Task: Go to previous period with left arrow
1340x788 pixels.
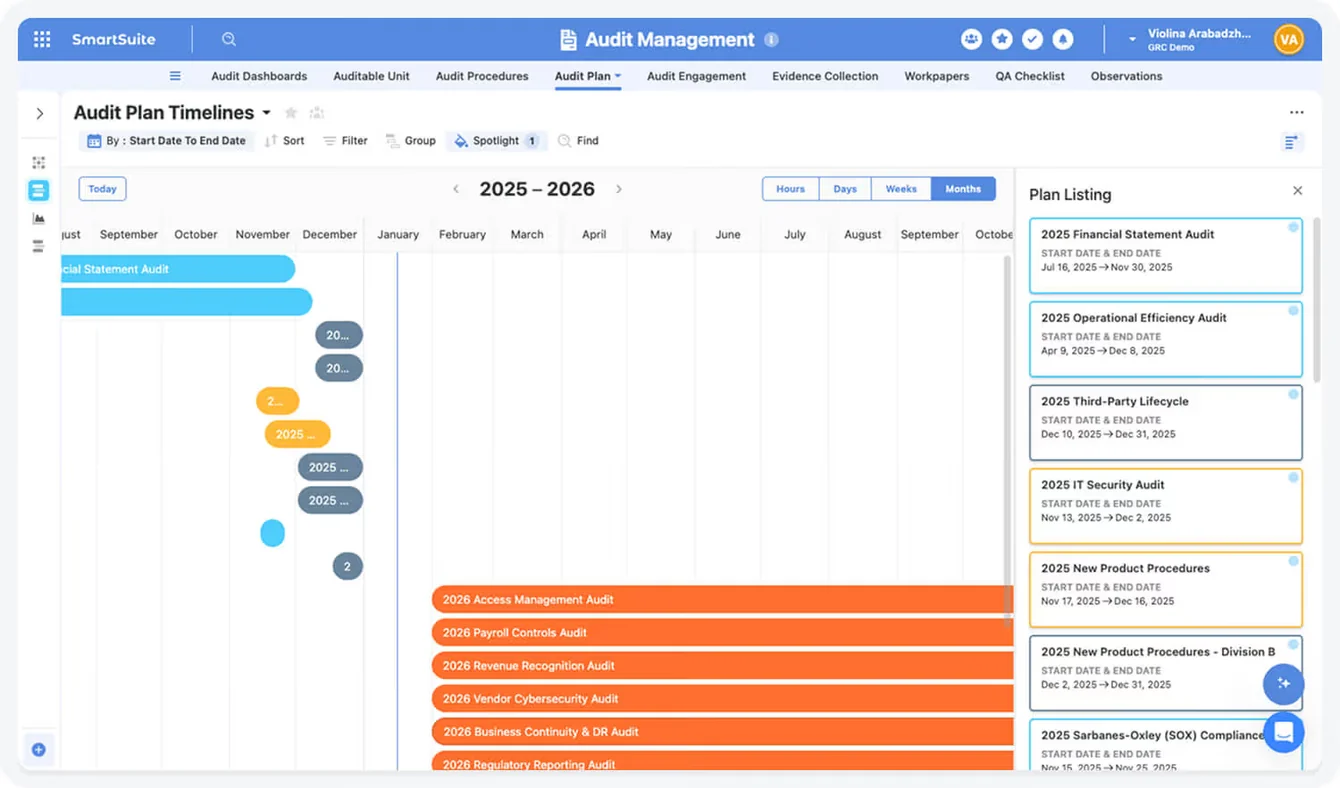Action: 456,189
